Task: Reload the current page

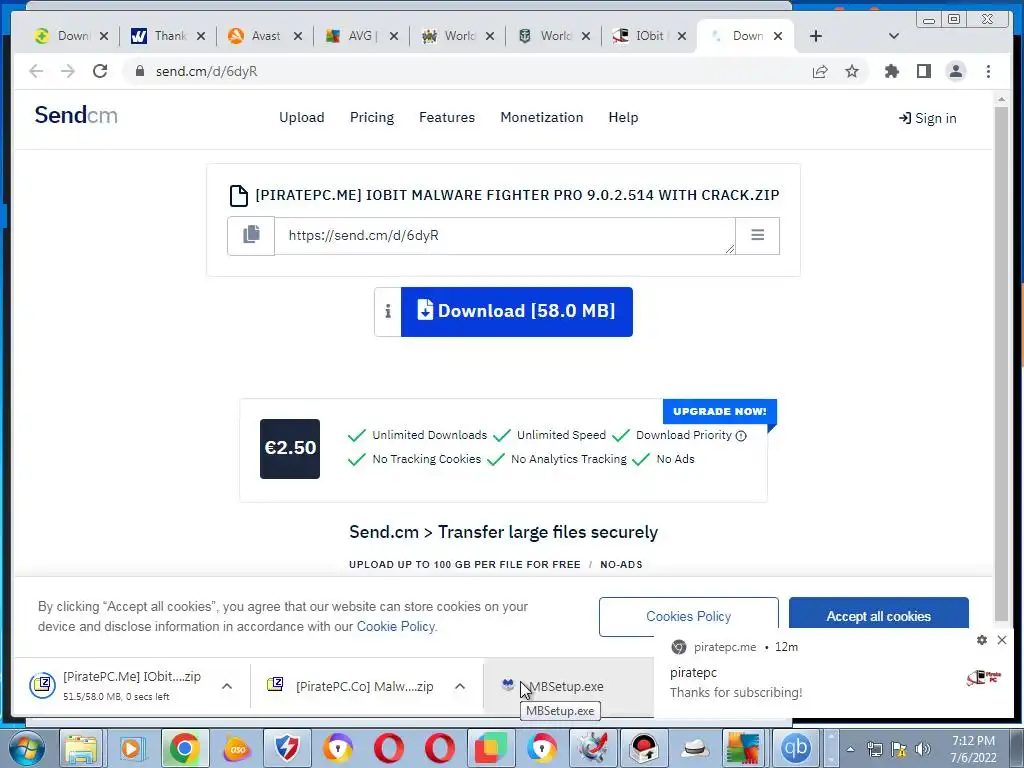Action: click(100, 71)
